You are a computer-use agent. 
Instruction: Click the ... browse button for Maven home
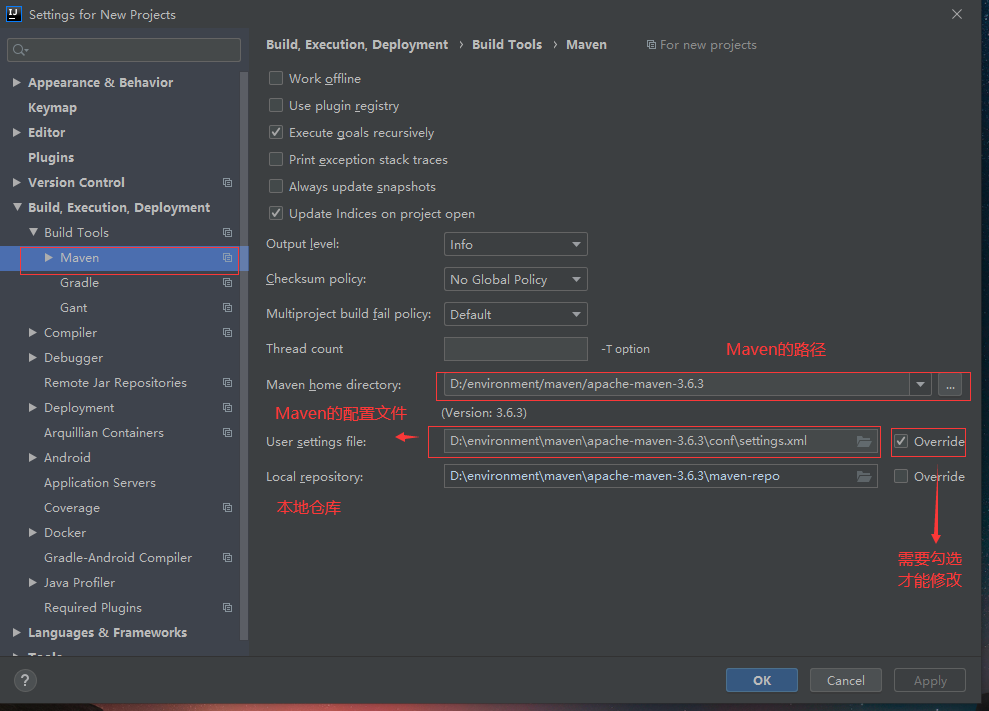coord(950,384)
